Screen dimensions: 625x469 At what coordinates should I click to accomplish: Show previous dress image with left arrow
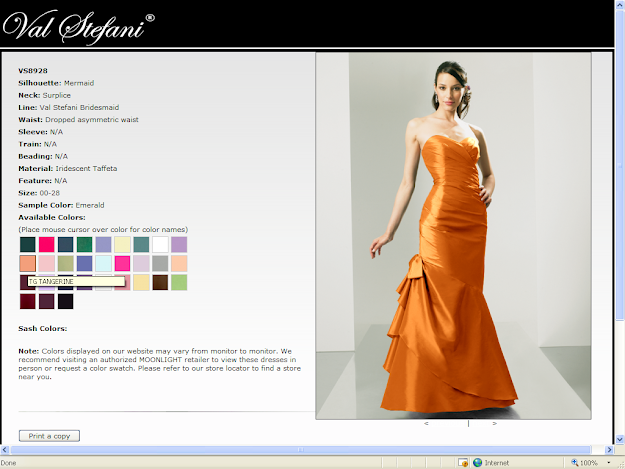pos(426,423)
